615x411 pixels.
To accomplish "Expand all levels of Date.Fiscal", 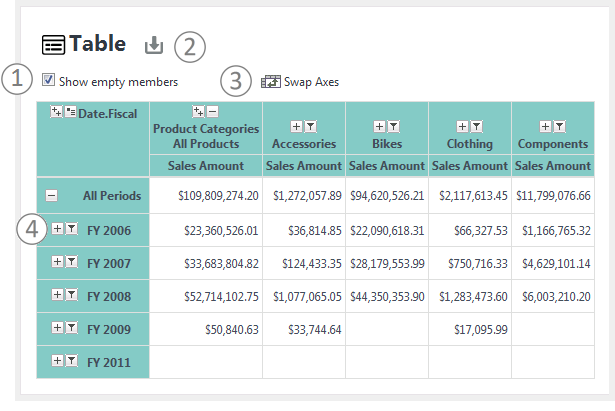I will (x=56, y=112).
